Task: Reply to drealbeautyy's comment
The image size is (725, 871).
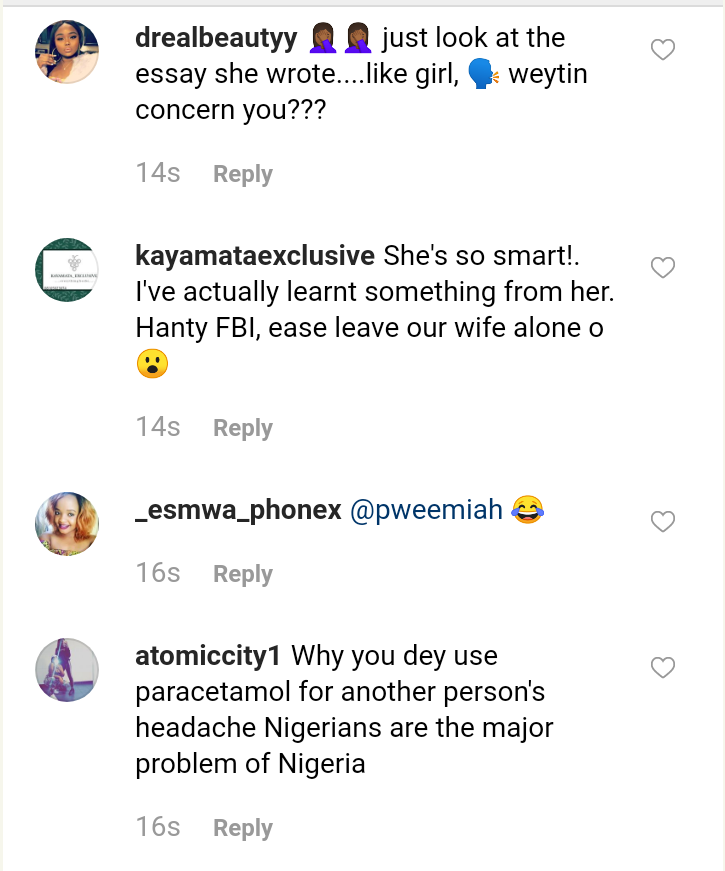Action: click(x=243, y=174)
